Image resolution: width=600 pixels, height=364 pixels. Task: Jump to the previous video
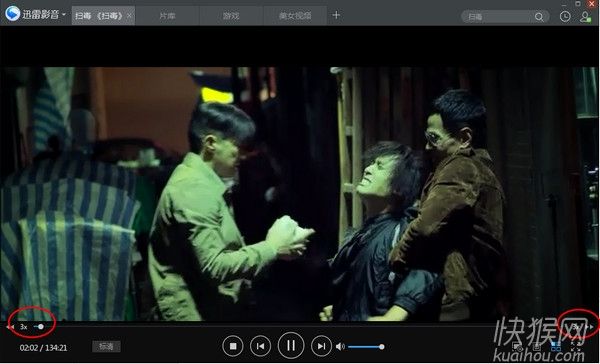260,346
